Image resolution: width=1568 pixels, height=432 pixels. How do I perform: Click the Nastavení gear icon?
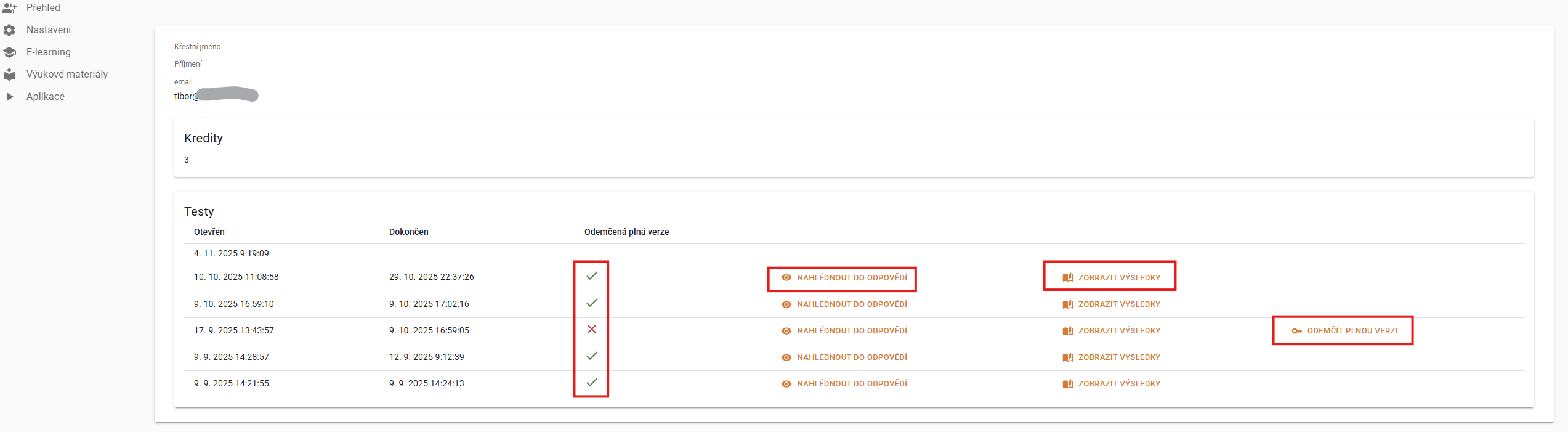tap(9, 30)
